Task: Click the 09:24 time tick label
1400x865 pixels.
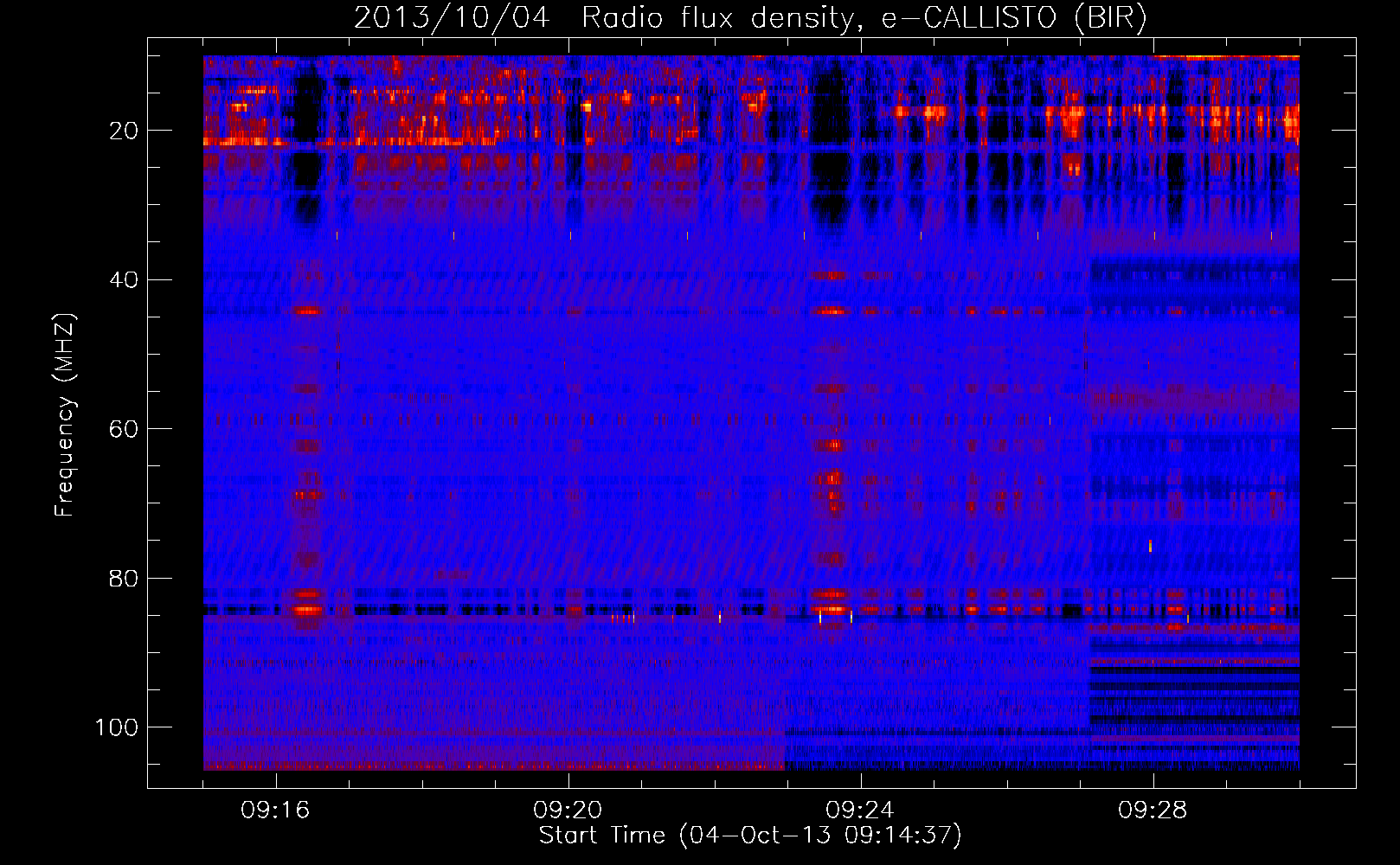Action: tap(860, 811)
